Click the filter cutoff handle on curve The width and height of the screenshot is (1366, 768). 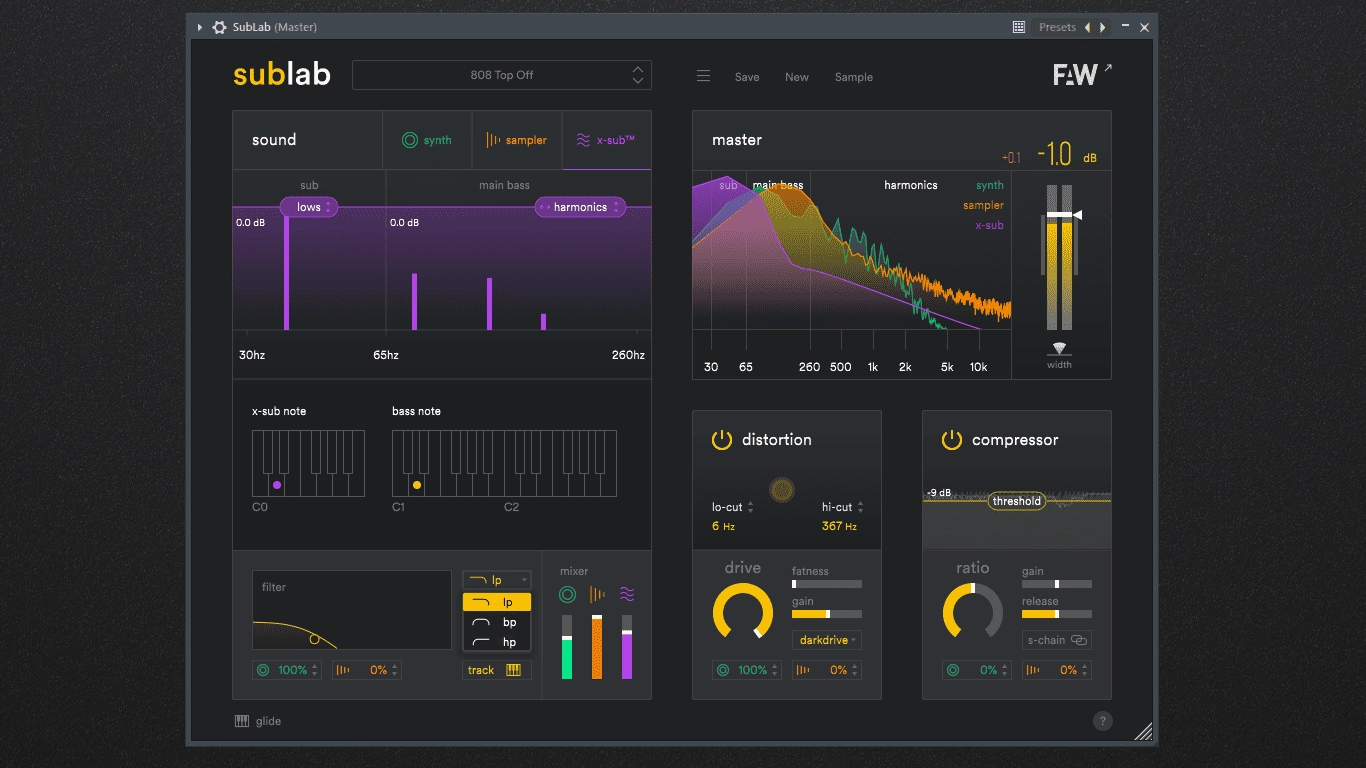point(315,639)
